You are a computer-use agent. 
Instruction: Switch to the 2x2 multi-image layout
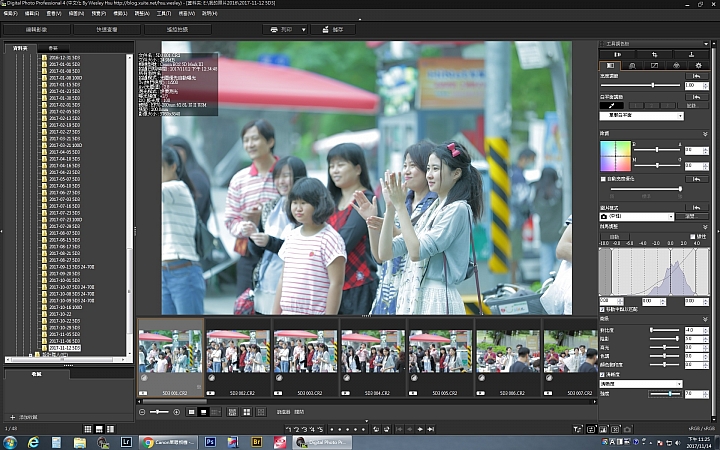point(247,412)
